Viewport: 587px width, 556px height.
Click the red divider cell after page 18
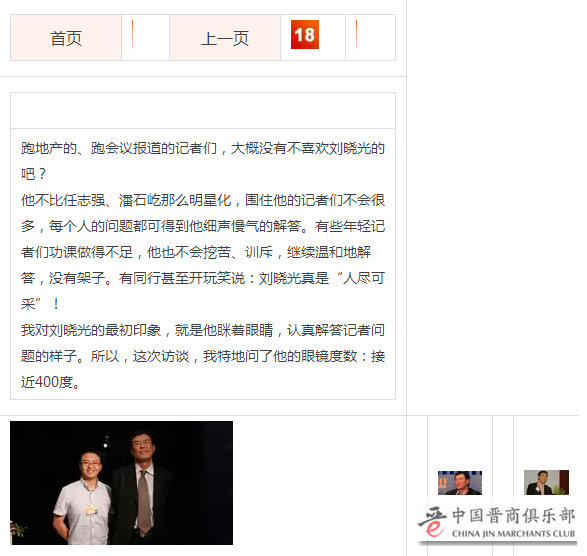click(370, 38)
